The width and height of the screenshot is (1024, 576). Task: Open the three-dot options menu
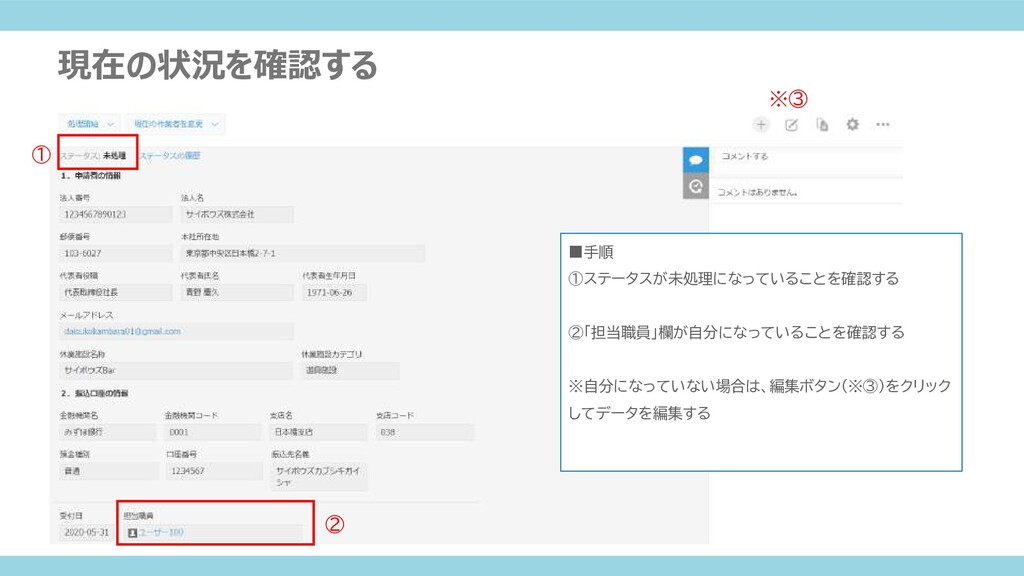[x=883, y=124]
